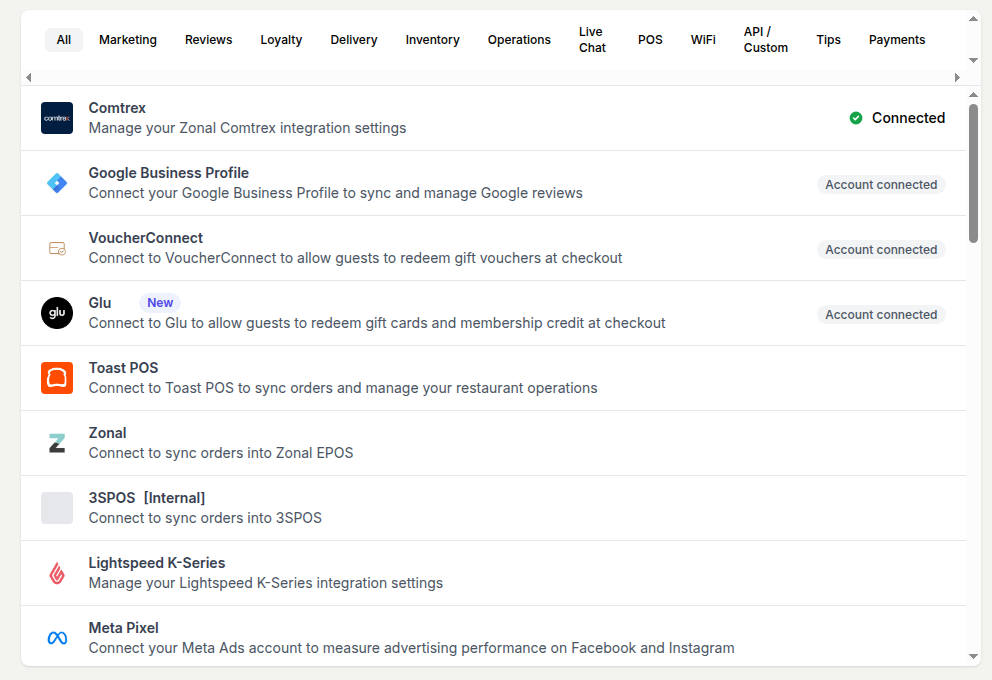Click "Connect to sync orders into Zonal EPOS"
Viewport: 992px width, 680px height.
point(221,454)
